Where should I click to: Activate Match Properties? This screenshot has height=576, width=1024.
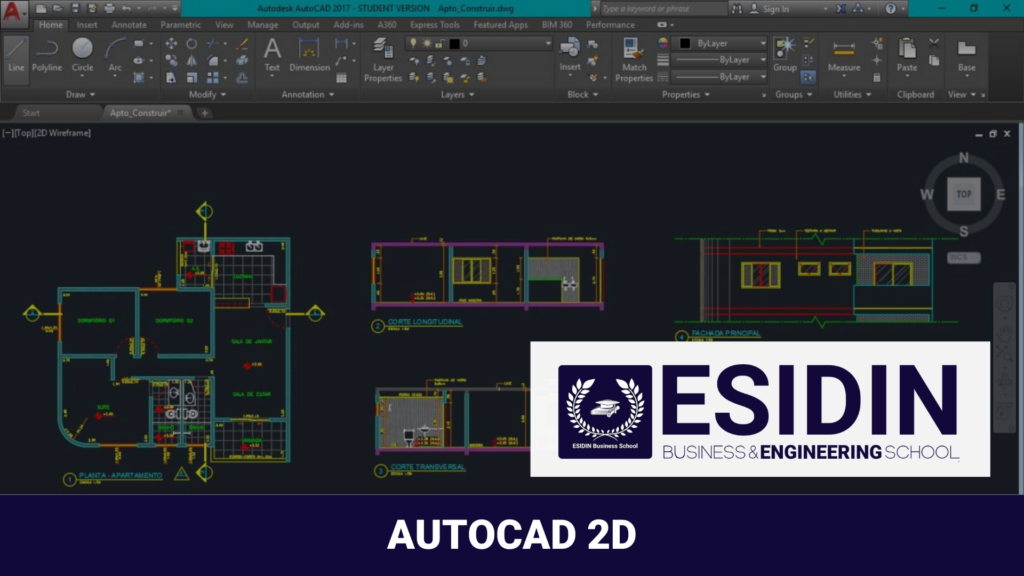click(632, 57)
